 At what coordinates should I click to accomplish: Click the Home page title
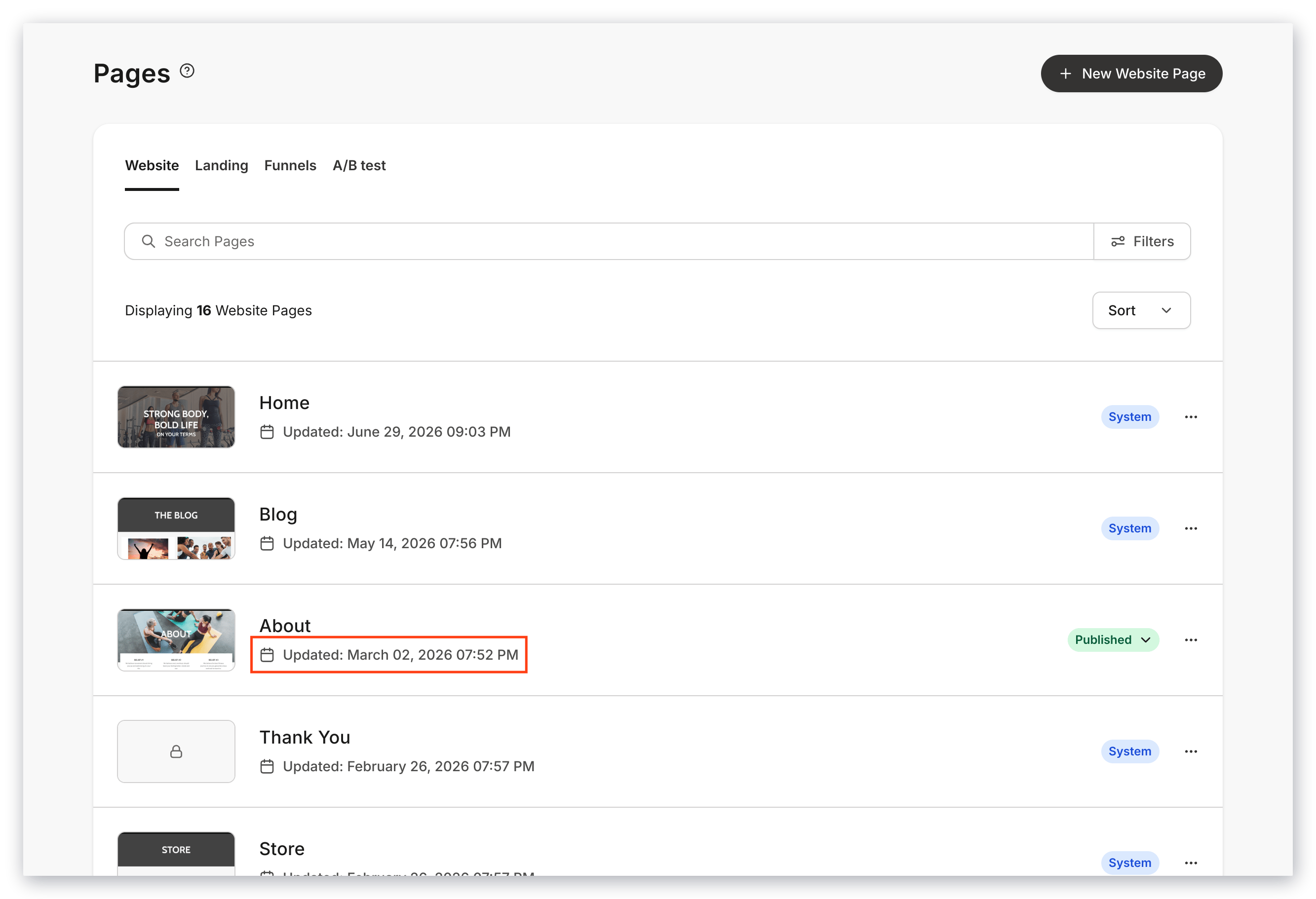284,403
